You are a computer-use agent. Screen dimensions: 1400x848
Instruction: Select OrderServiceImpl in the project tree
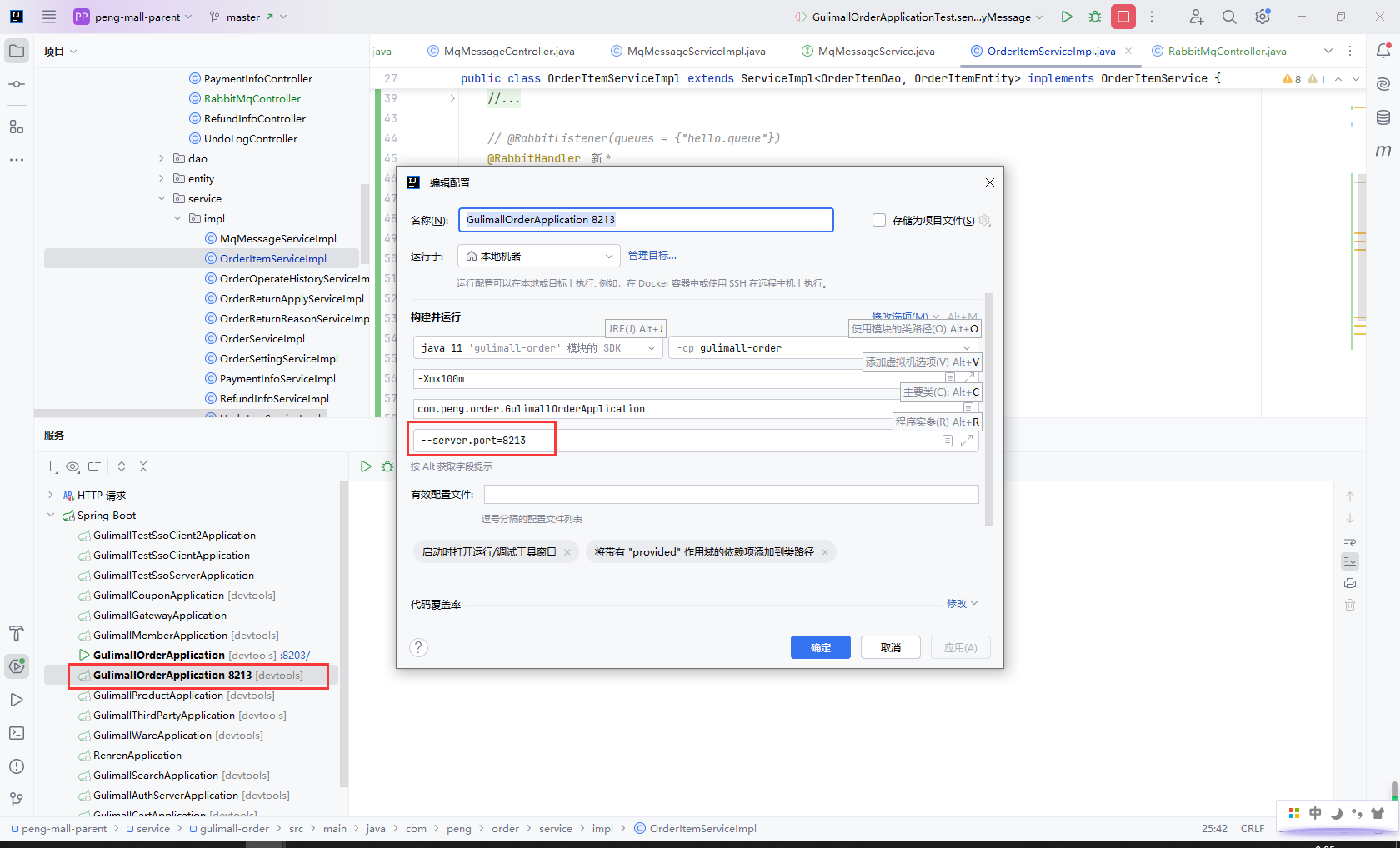(x=262, y=338)
